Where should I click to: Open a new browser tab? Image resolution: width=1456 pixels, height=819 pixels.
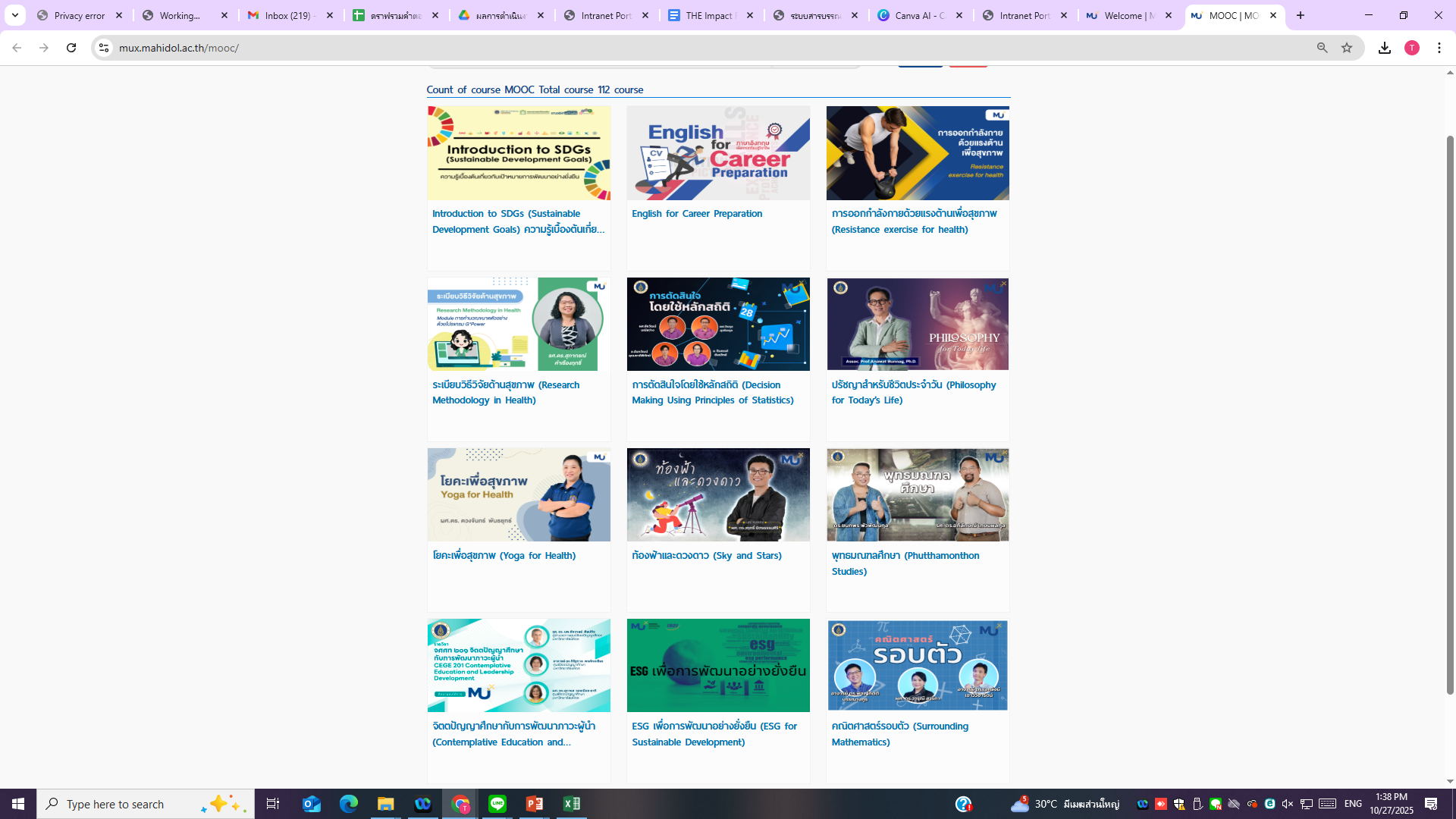coord(1301,15)
